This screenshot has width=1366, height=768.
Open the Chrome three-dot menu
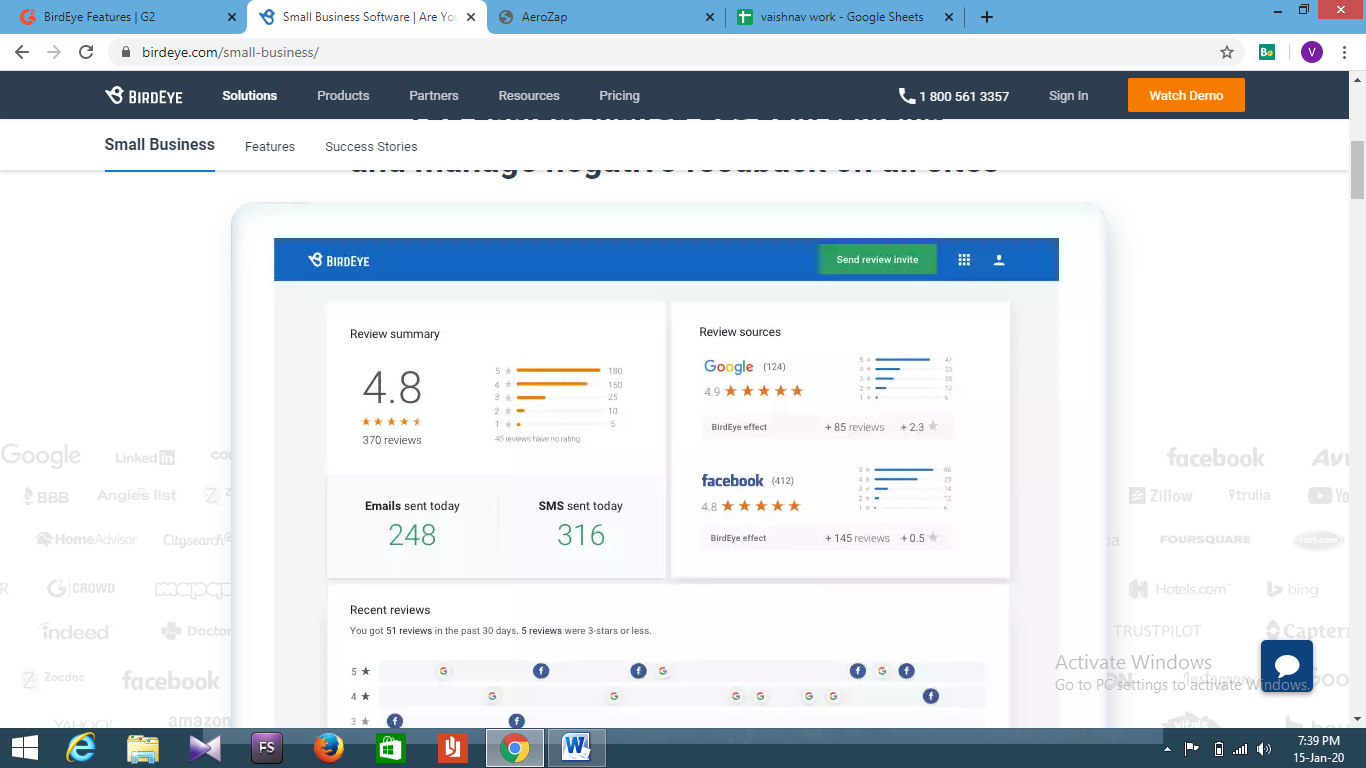1345,52
